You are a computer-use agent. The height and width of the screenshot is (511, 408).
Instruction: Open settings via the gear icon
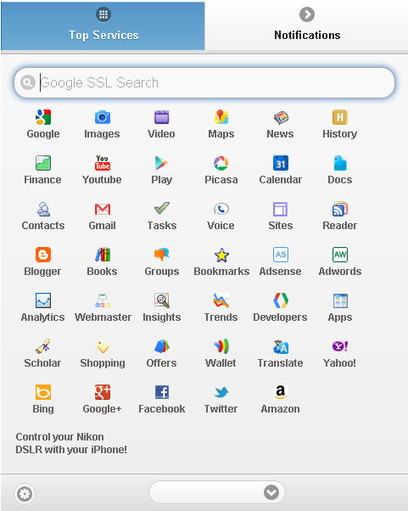(24, 494)
